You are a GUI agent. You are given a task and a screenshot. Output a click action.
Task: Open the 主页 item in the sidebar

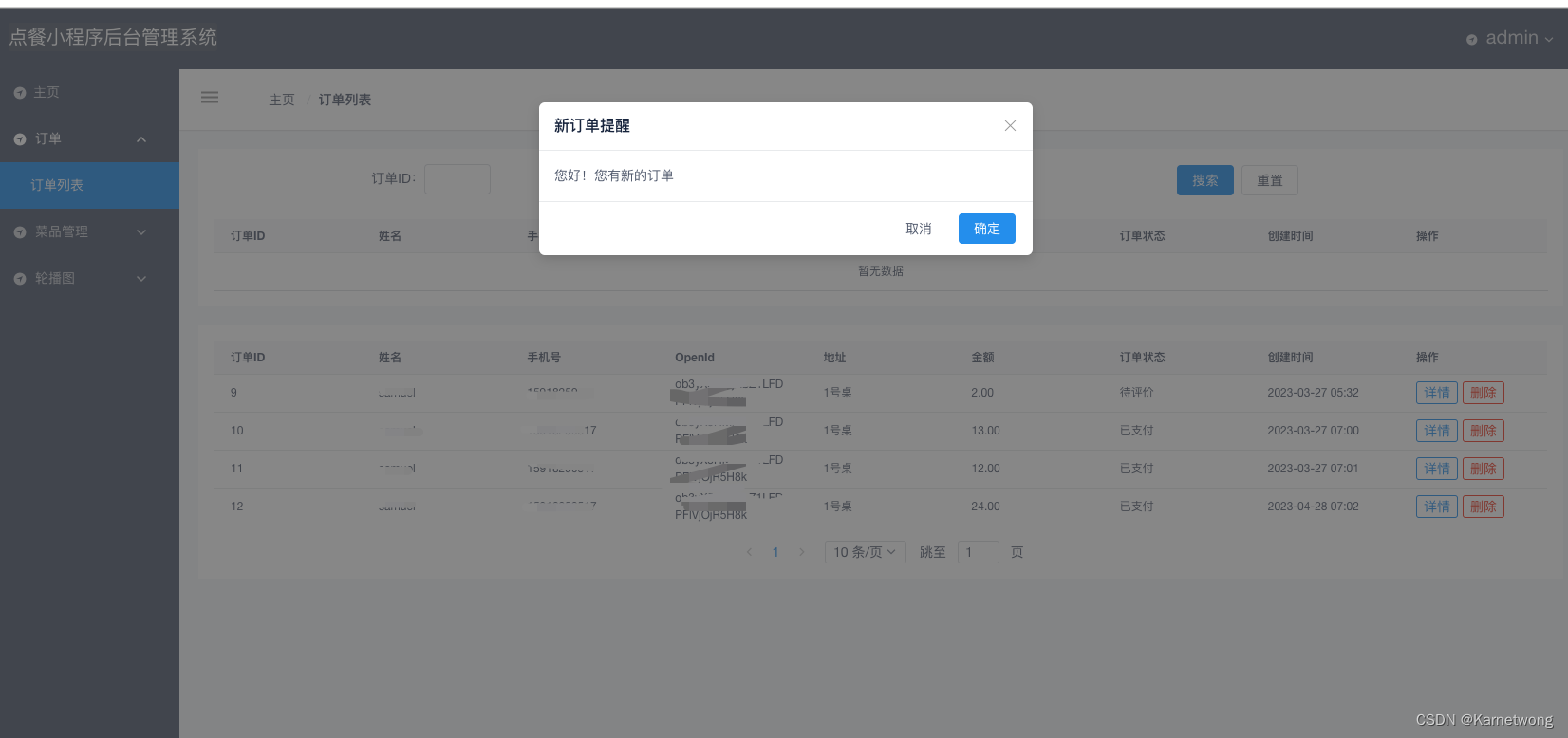tap(89, 92)
